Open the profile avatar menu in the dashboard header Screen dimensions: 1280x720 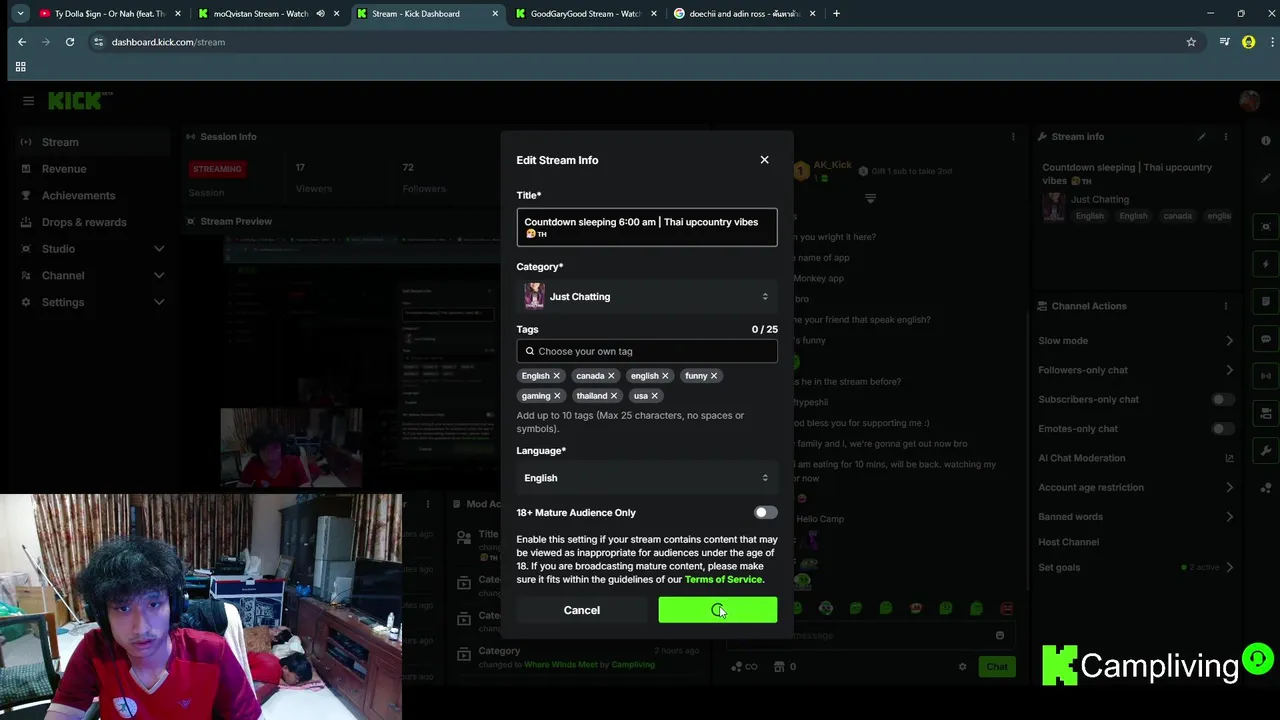point(1249,101)
